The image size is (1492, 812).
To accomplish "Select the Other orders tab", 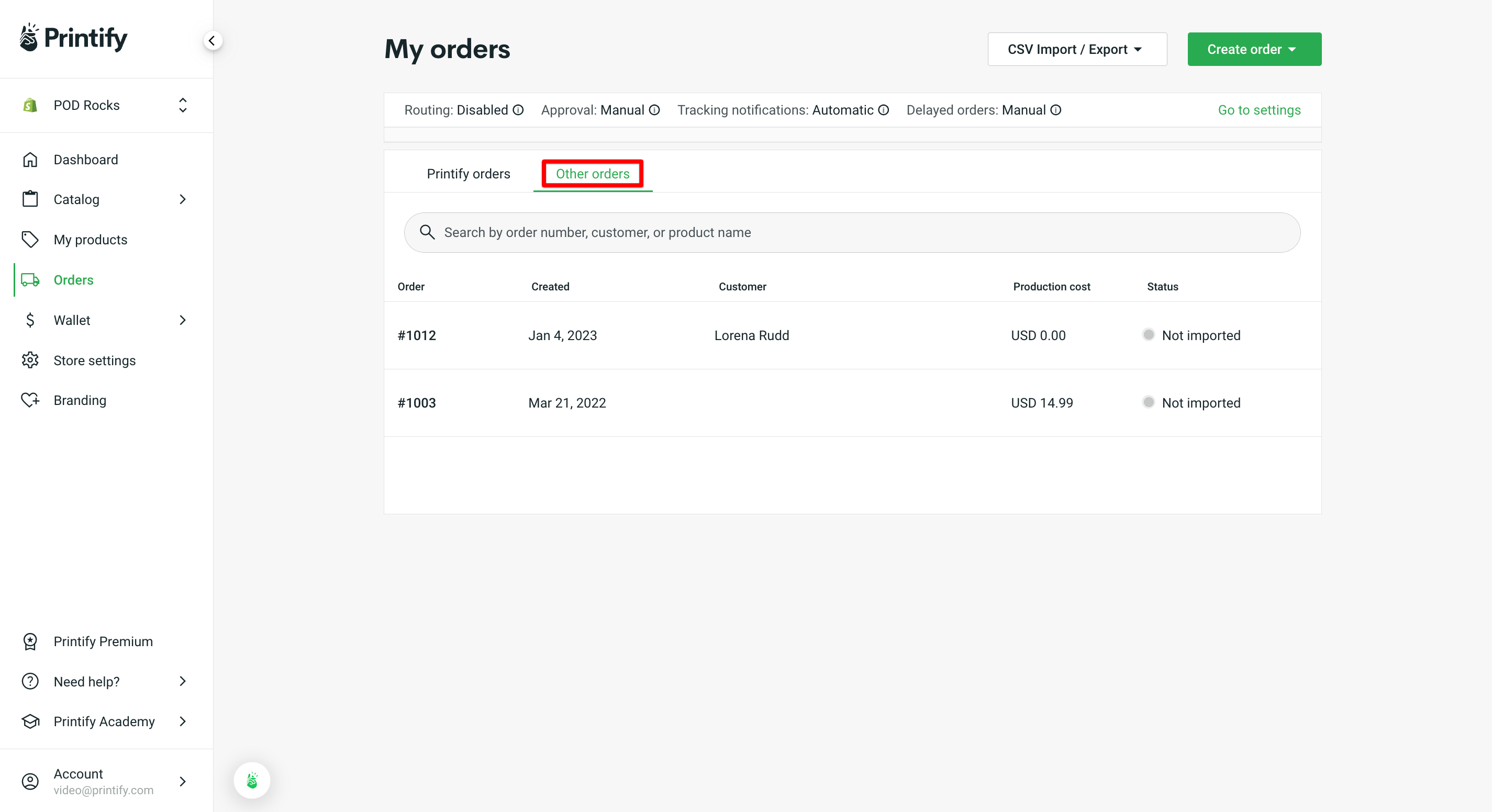I will click(592, 173).
